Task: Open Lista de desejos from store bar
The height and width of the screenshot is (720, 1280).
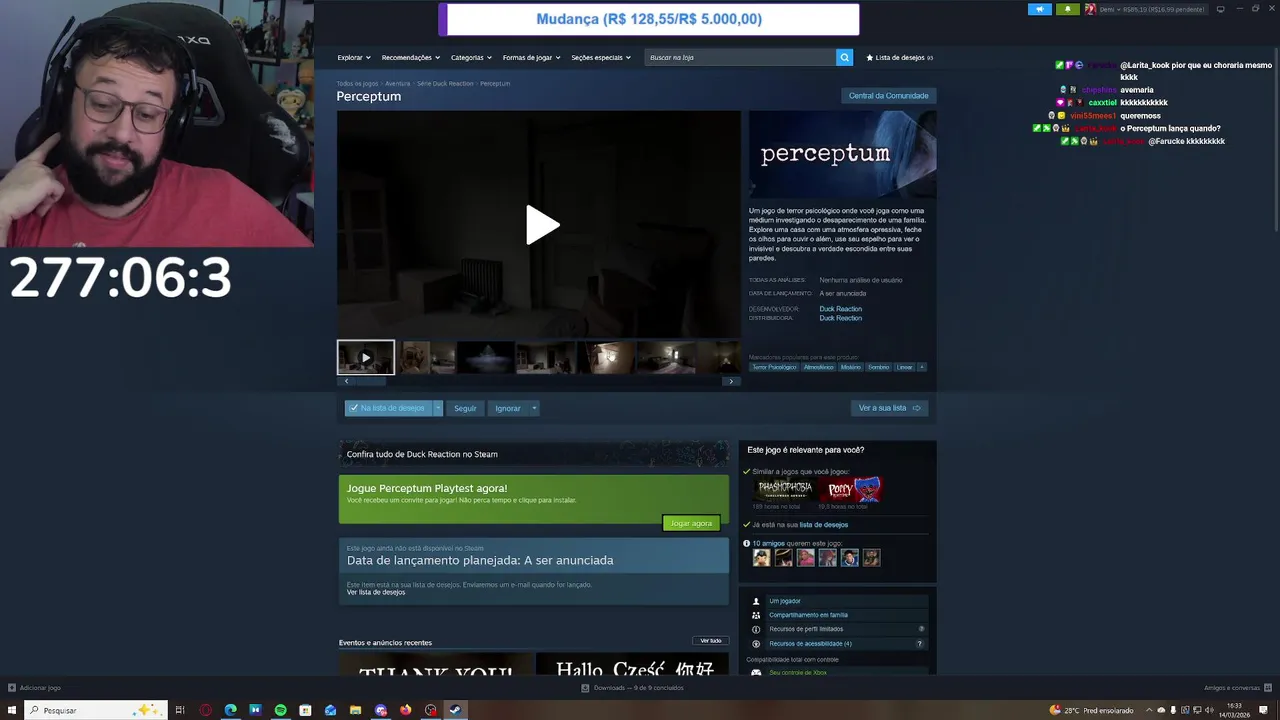Action: [x=899, y=58]
